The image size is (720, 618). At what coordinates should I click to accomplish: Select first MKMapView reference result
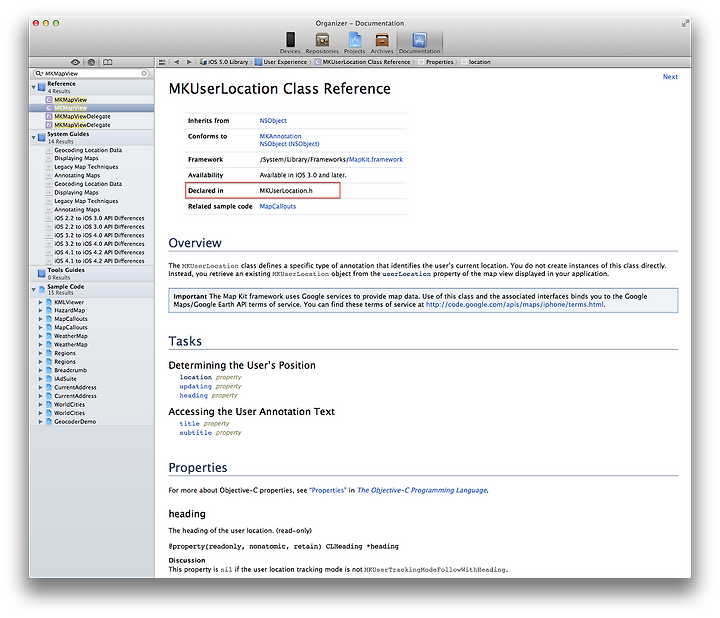(71, 100)
